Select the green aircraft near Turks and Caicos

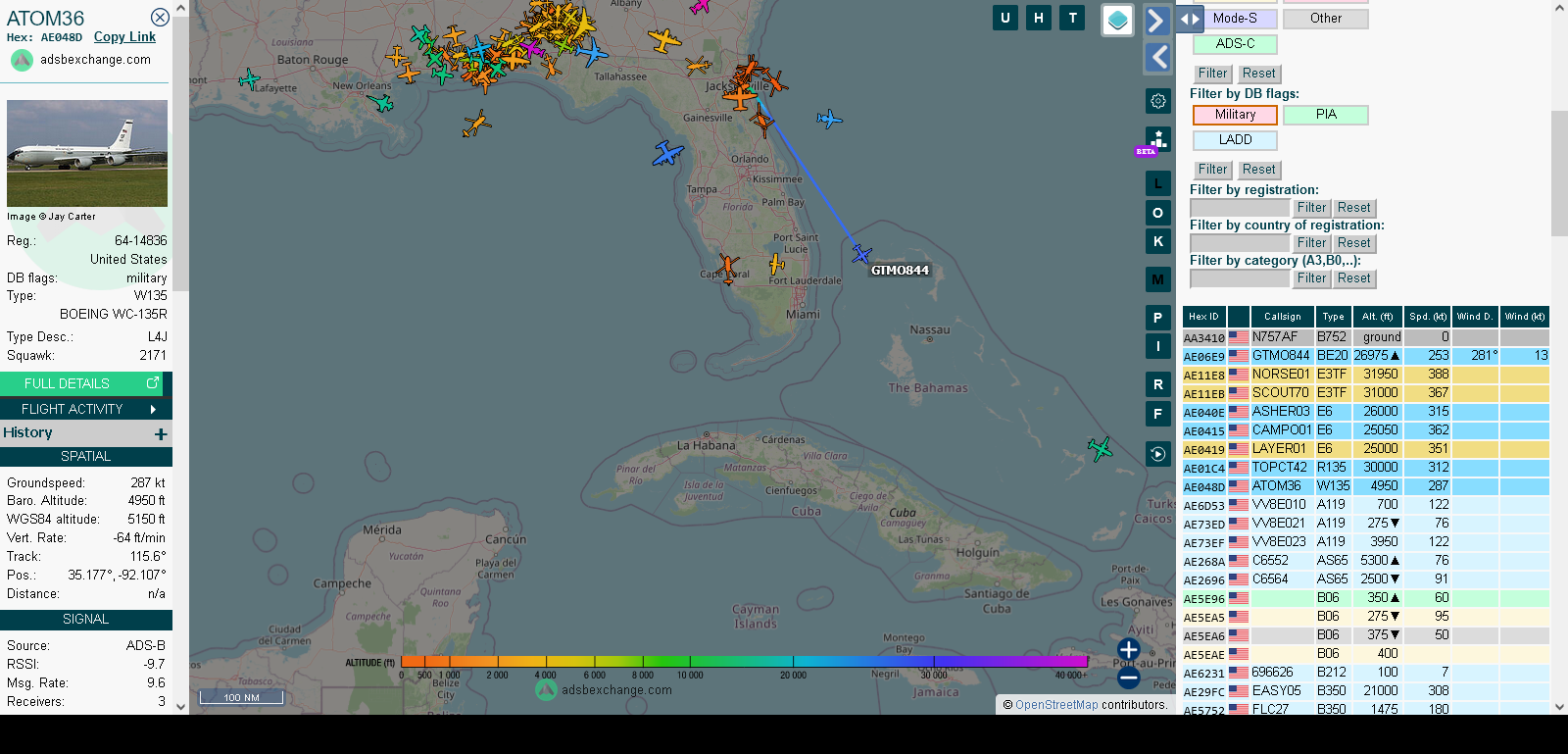click(1101, 449)
